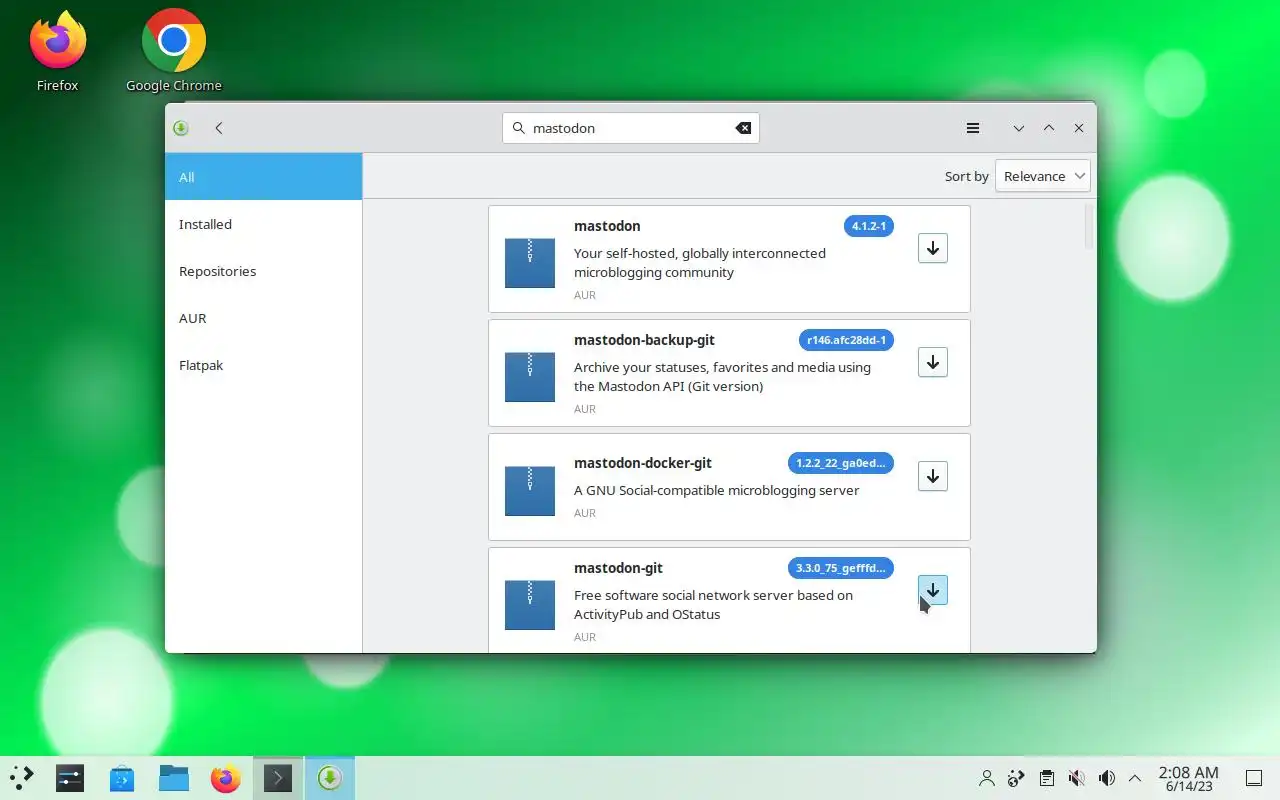Image resolution: width=1280 pixels, height=800 pixels.
Task: Open mastodon-git package archive icon
Action: point(529,605)
